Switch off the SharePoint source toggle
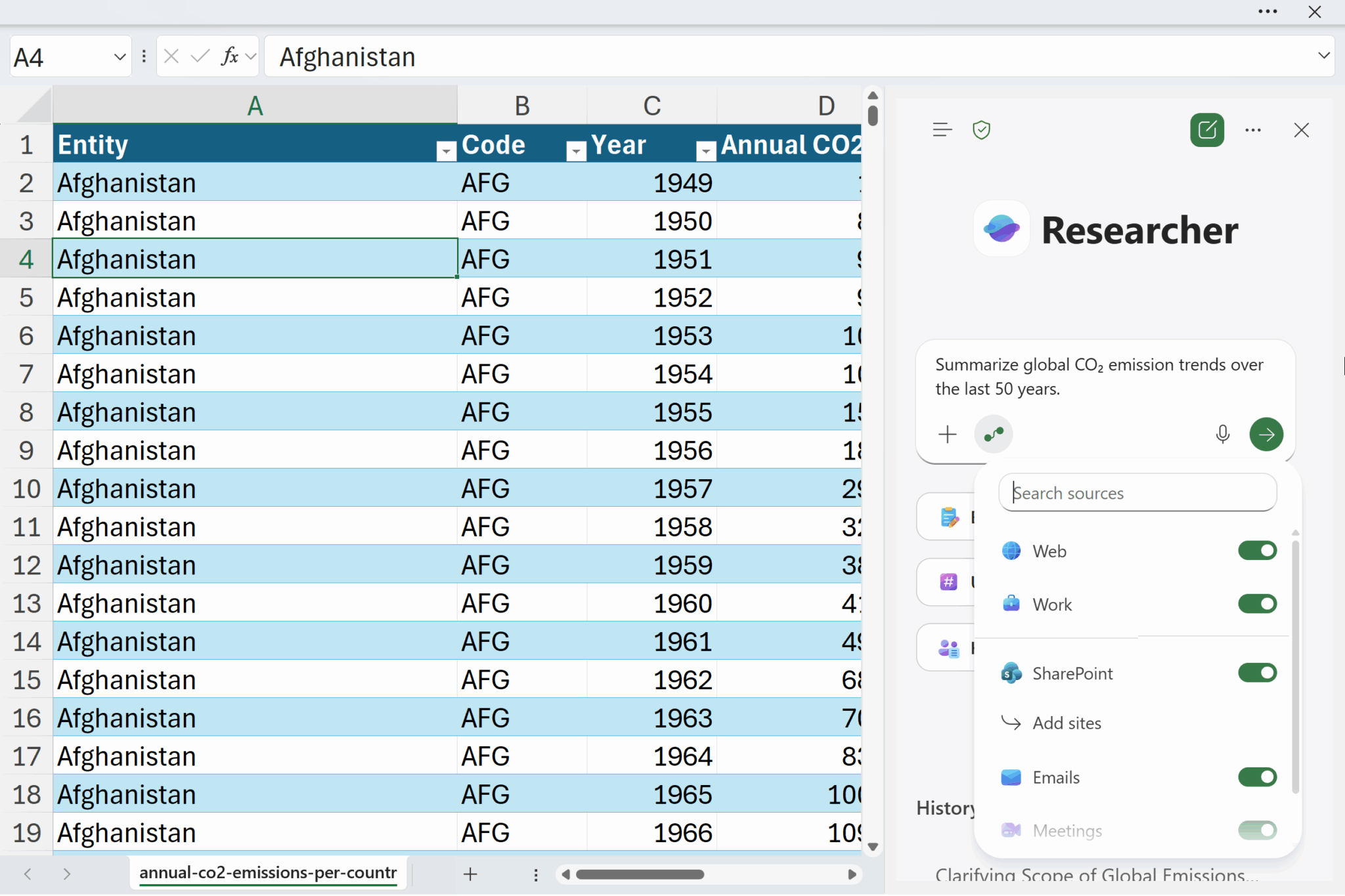The image size is (1345, 896). click(1256, 673)
